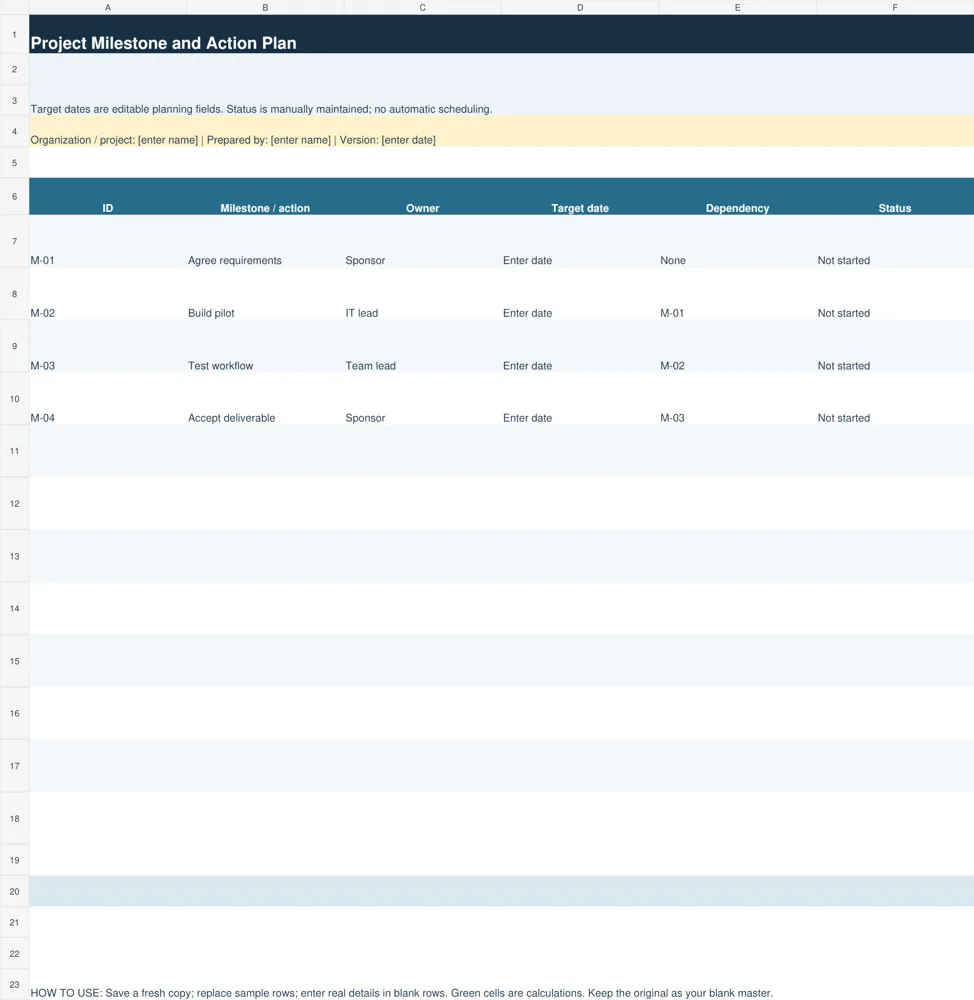The image size is (974, 1000).
Task: Click the 'Enter date' cell in M-02 row
Action: 580,294
